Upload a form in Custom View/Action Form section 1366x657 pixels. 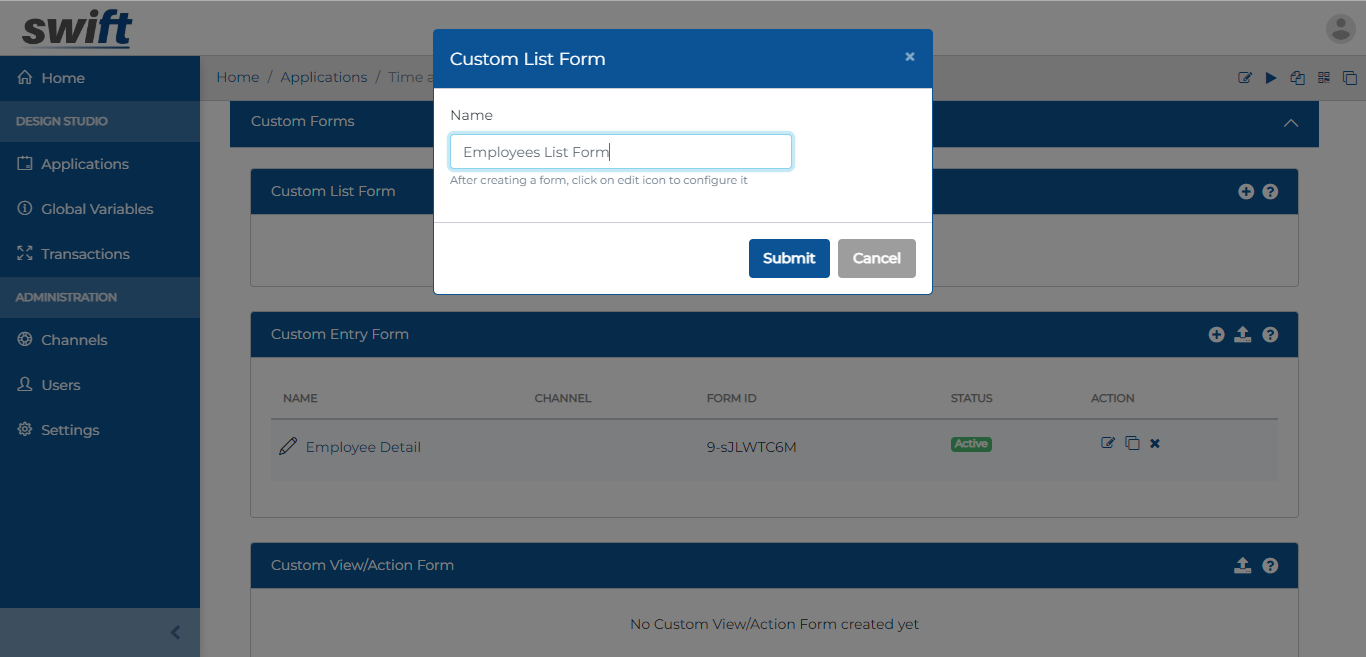pos(1243,565)
